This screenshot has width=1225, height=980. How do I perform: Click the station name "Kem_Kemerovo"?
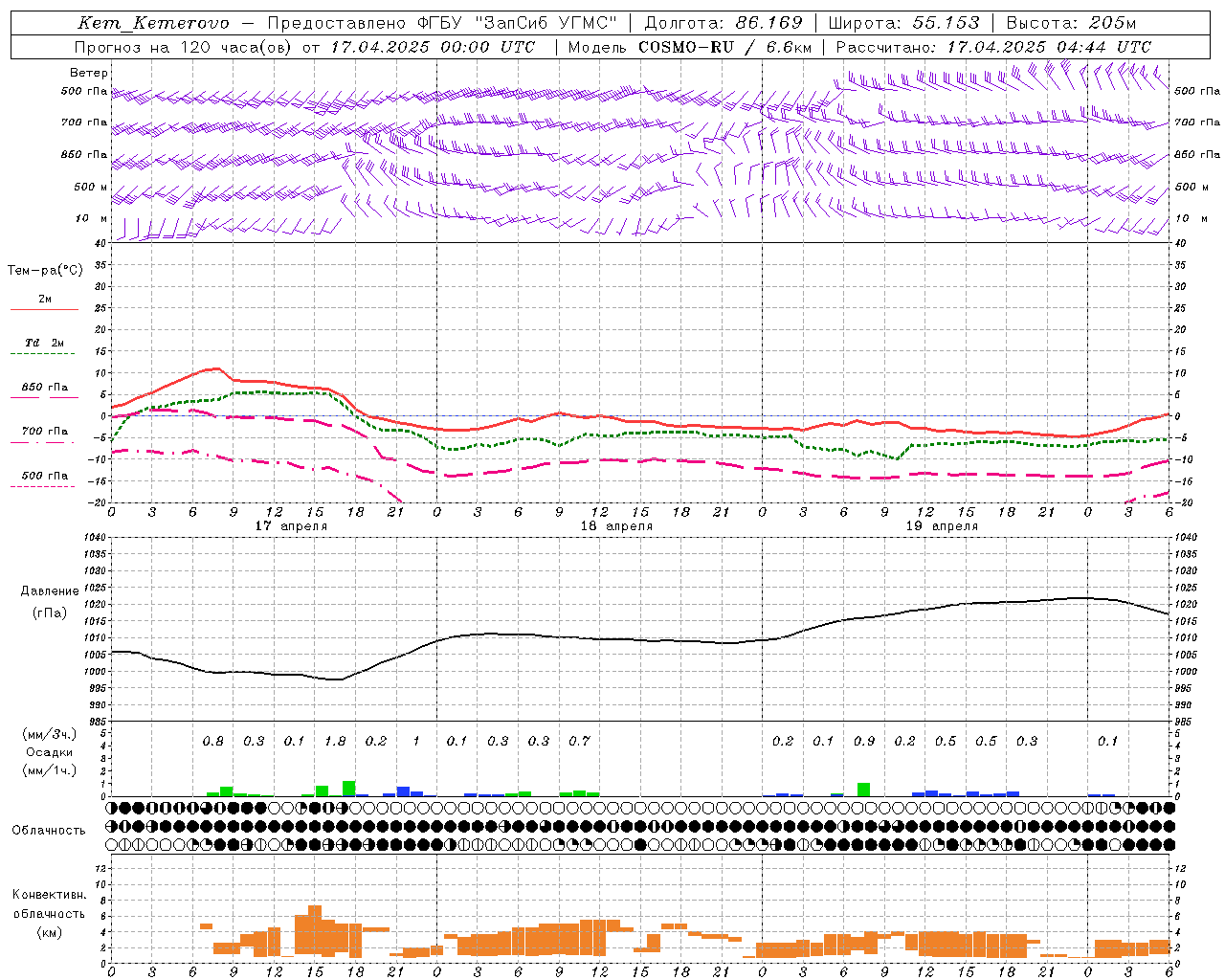(153, 23)
